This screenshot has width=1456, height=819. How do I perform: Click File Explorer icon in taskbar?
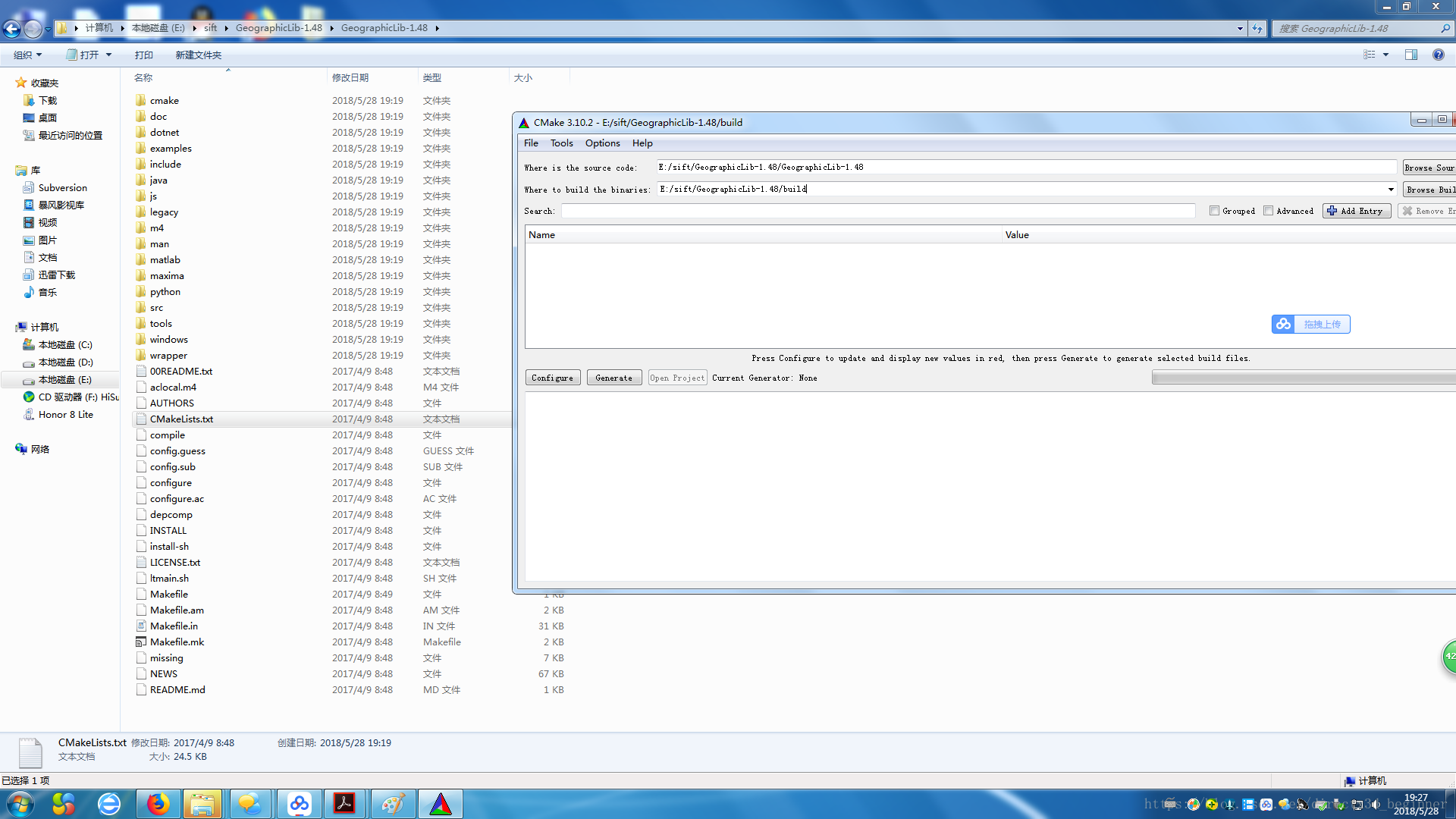pos(202,804)
